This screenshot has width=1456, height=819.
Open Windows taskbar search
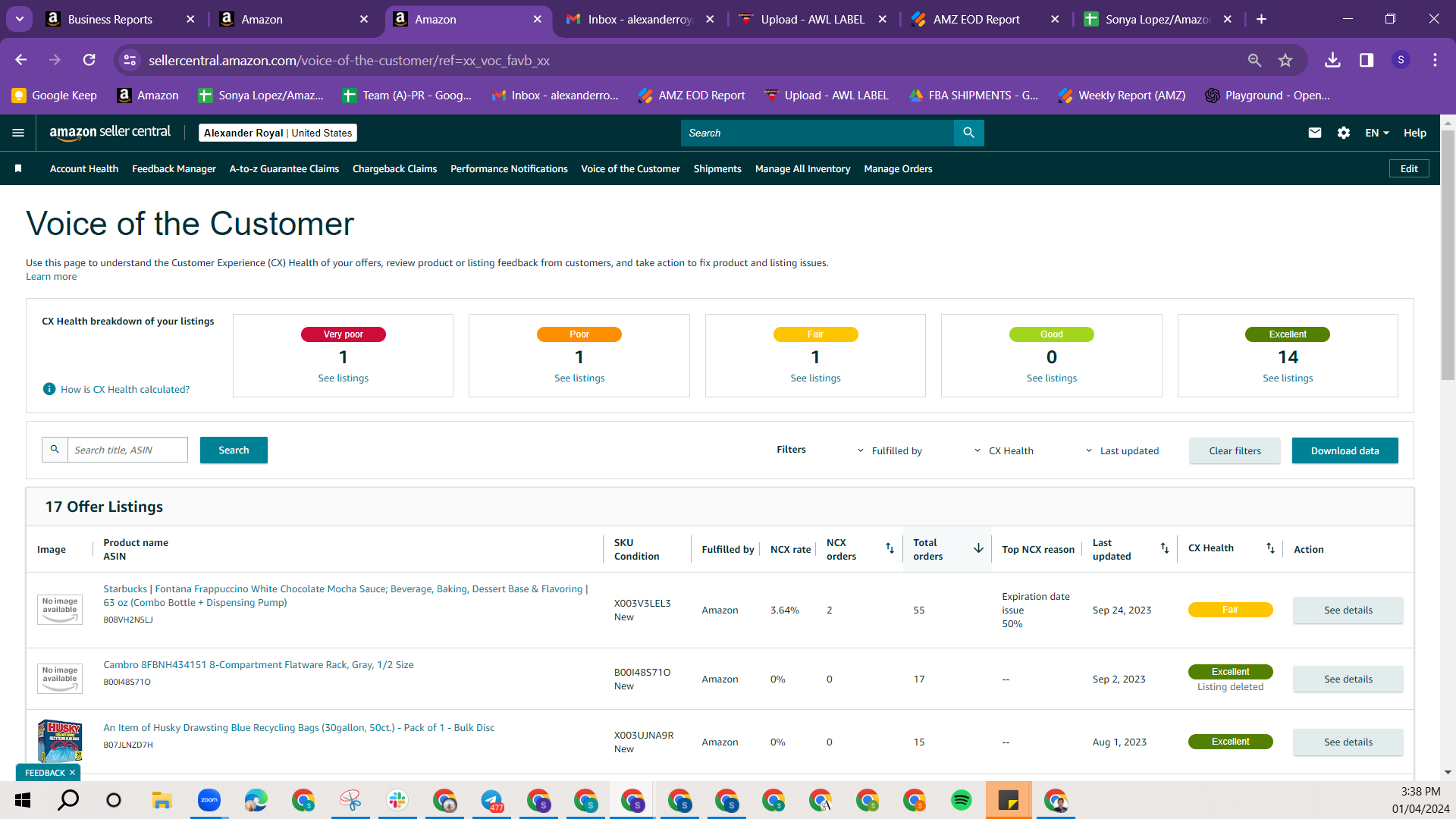(x=68, y=800)
